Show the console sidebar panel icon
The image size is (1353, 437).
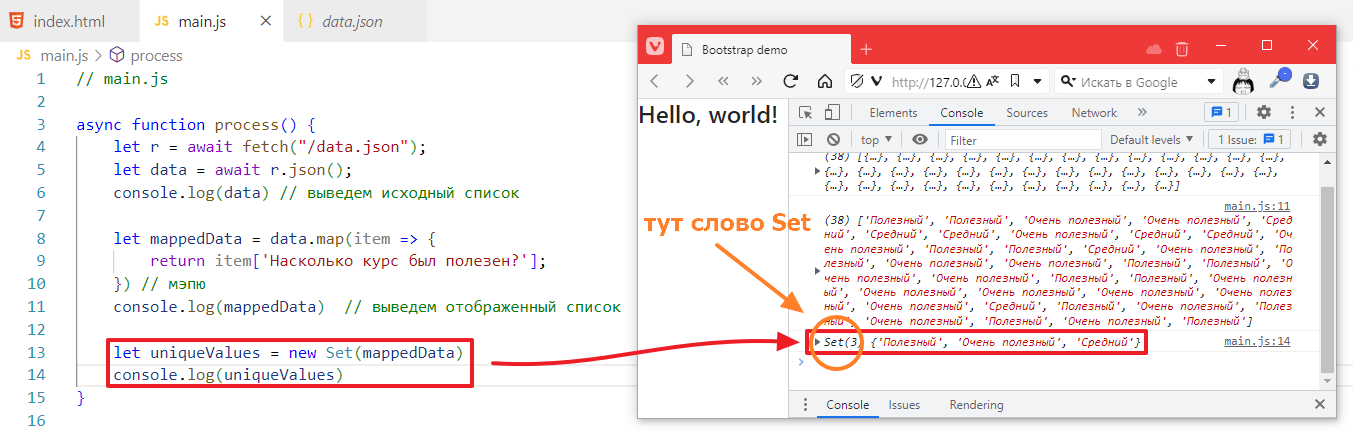click(805, 140)
